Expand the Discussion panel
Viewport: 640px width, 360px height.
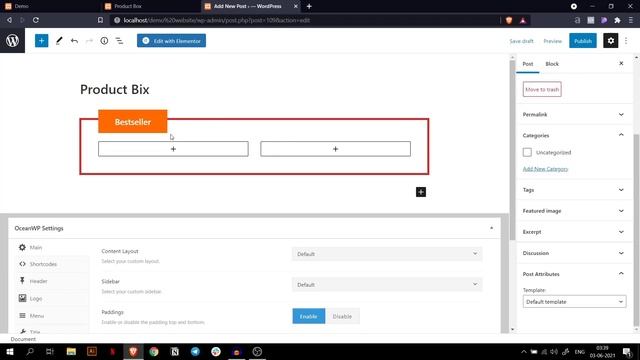click(x=574, y=253)
